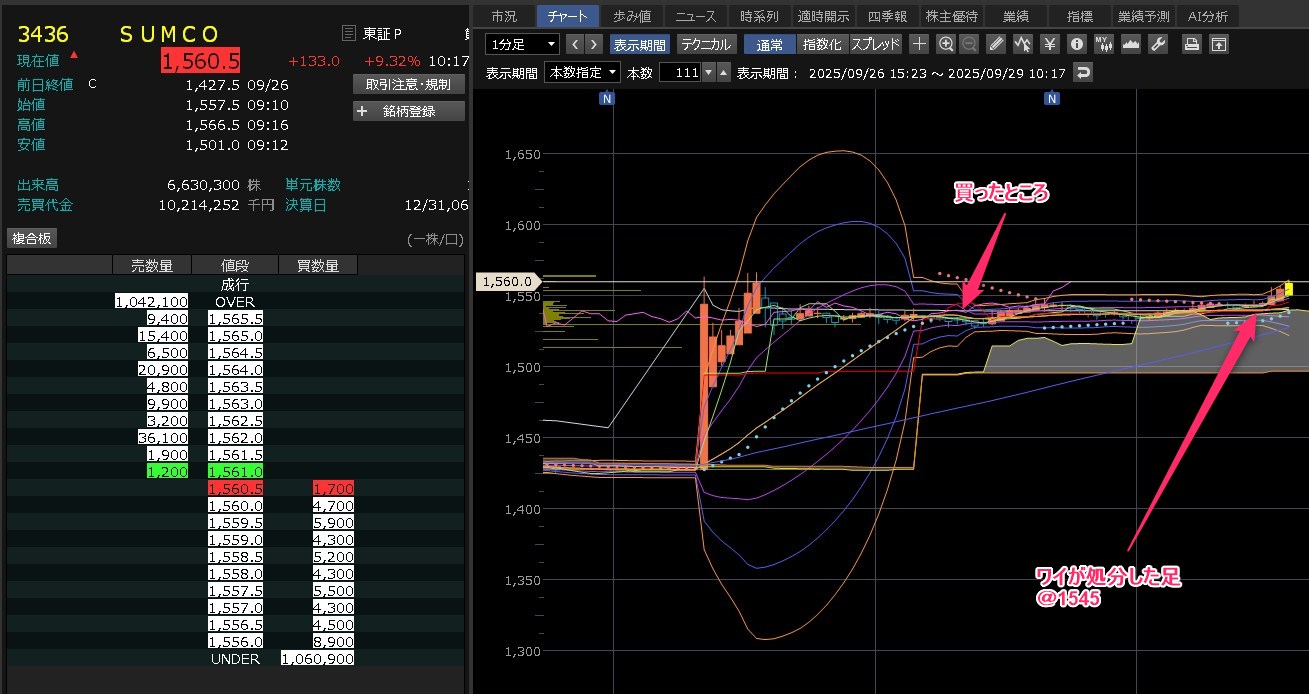Click the reset display period return arrow

(x=1082, y=72)
